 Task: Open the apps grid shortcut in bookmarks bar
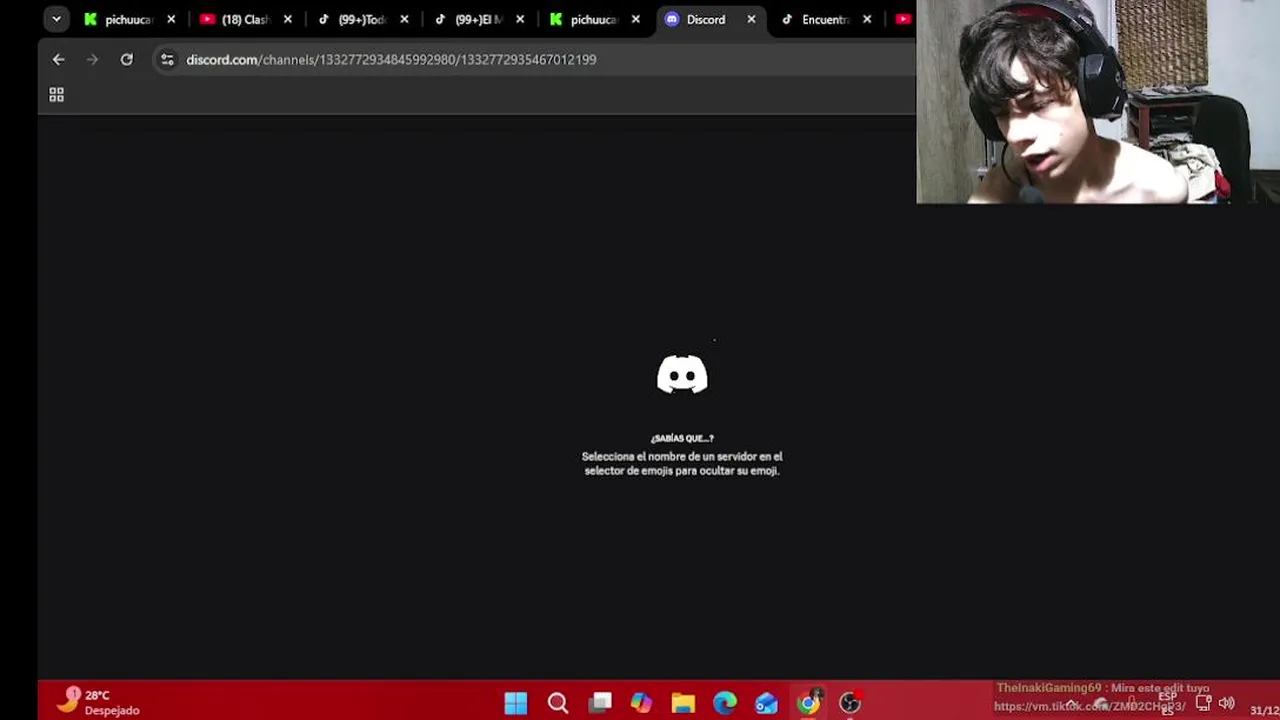pos(57,95)
